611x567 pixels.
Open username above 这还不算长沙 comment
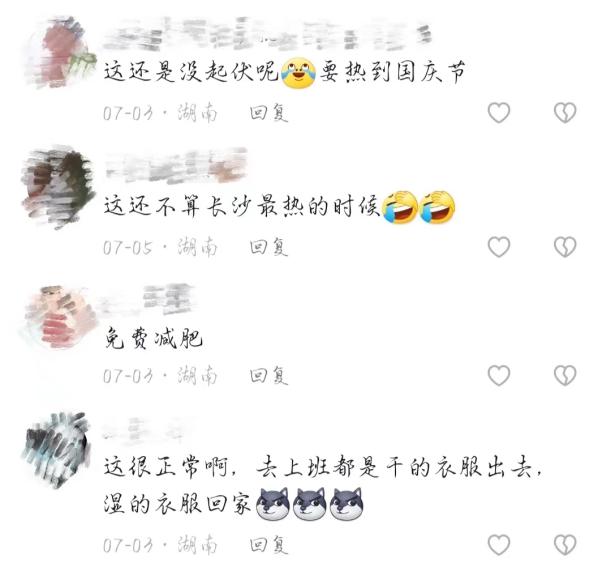point(176,165)
